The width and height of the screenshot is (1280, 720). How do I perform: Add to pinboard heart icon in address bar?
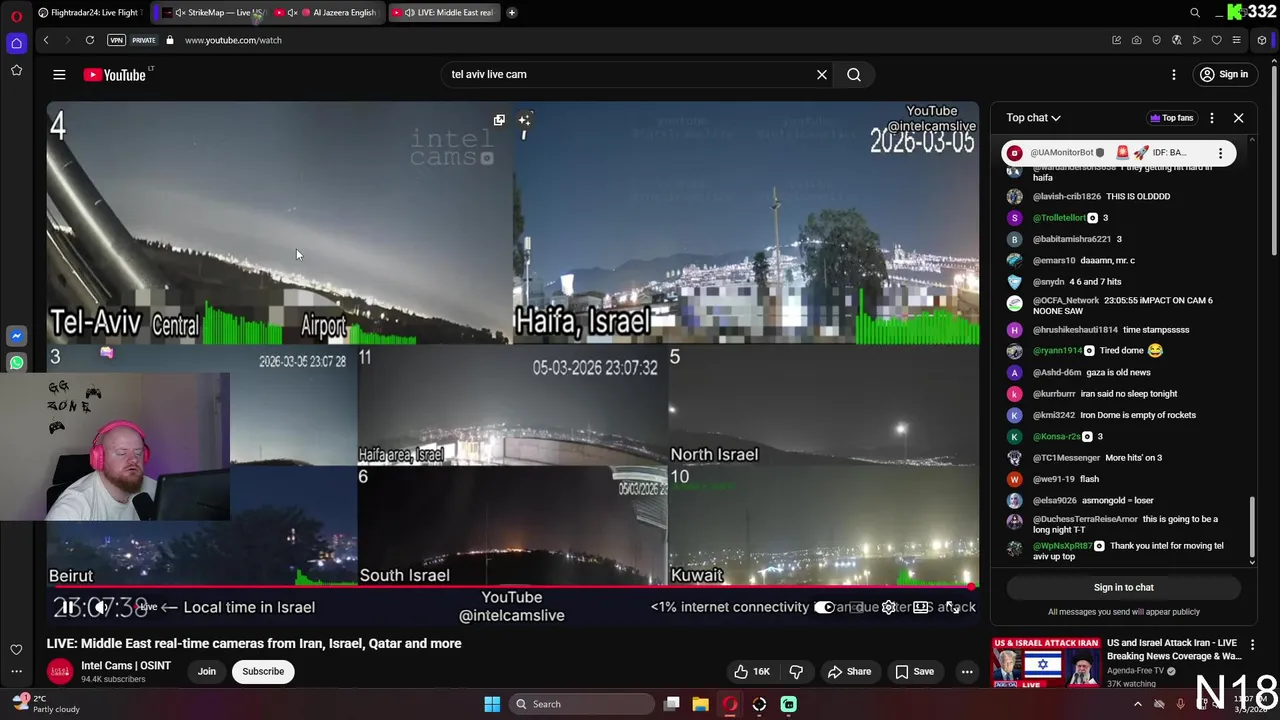pyautogui.click(x=1216, y=40)
